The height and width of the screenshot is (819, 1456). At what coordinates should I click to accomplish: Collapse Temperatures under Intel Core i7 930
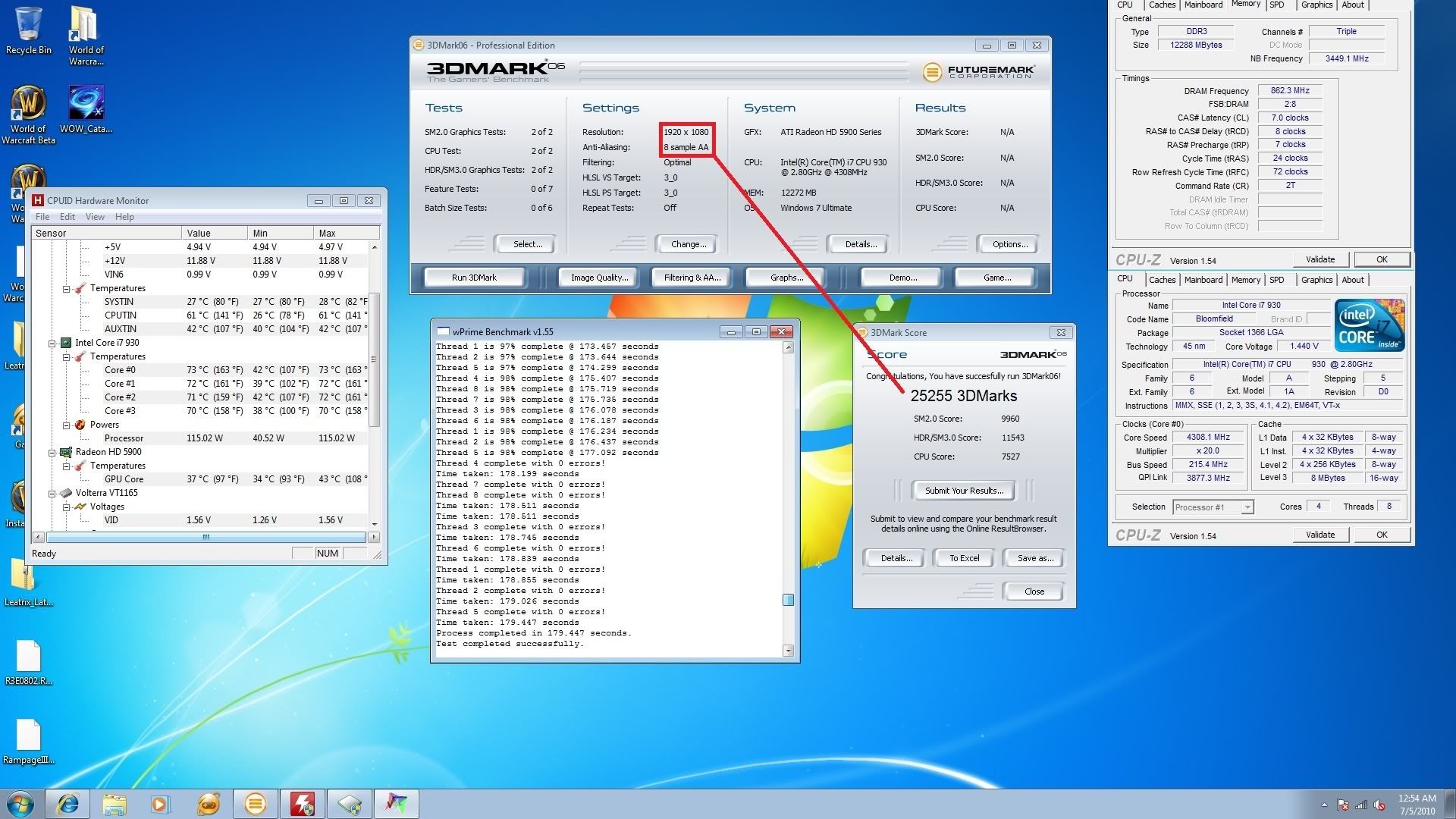[x=66, y=356]
